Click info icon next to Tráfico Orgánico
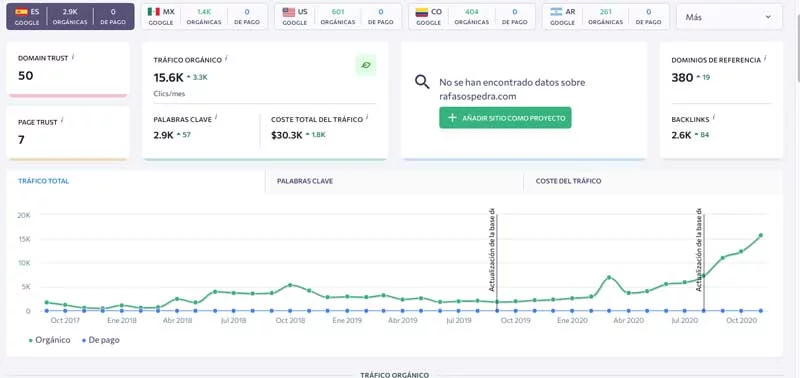Image resolution: width=800 pixels, height=378 pixels. pos(227,58)
